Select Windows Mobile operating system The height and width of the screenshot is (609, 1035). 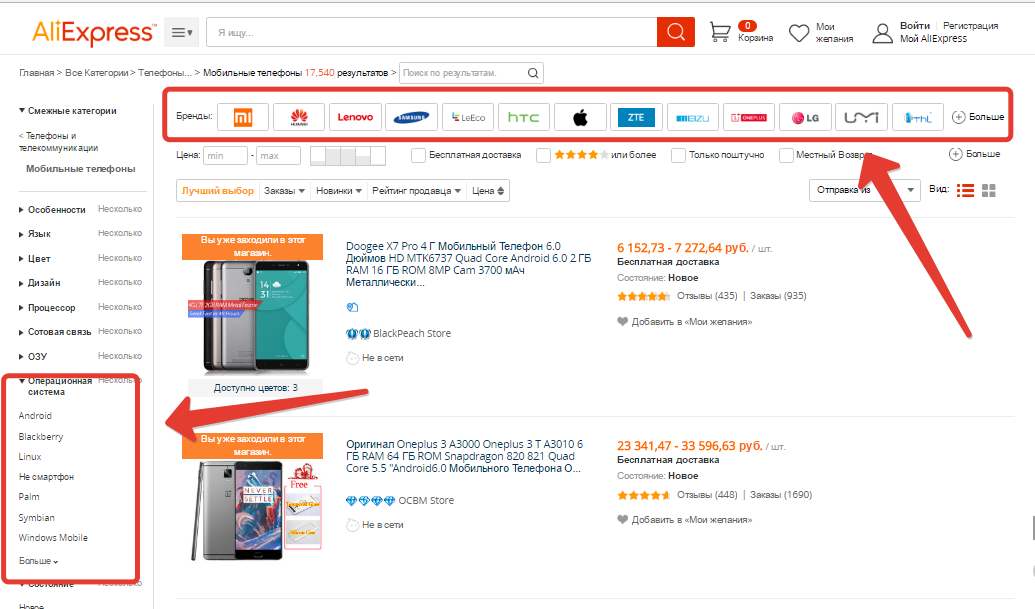(53, 538)
